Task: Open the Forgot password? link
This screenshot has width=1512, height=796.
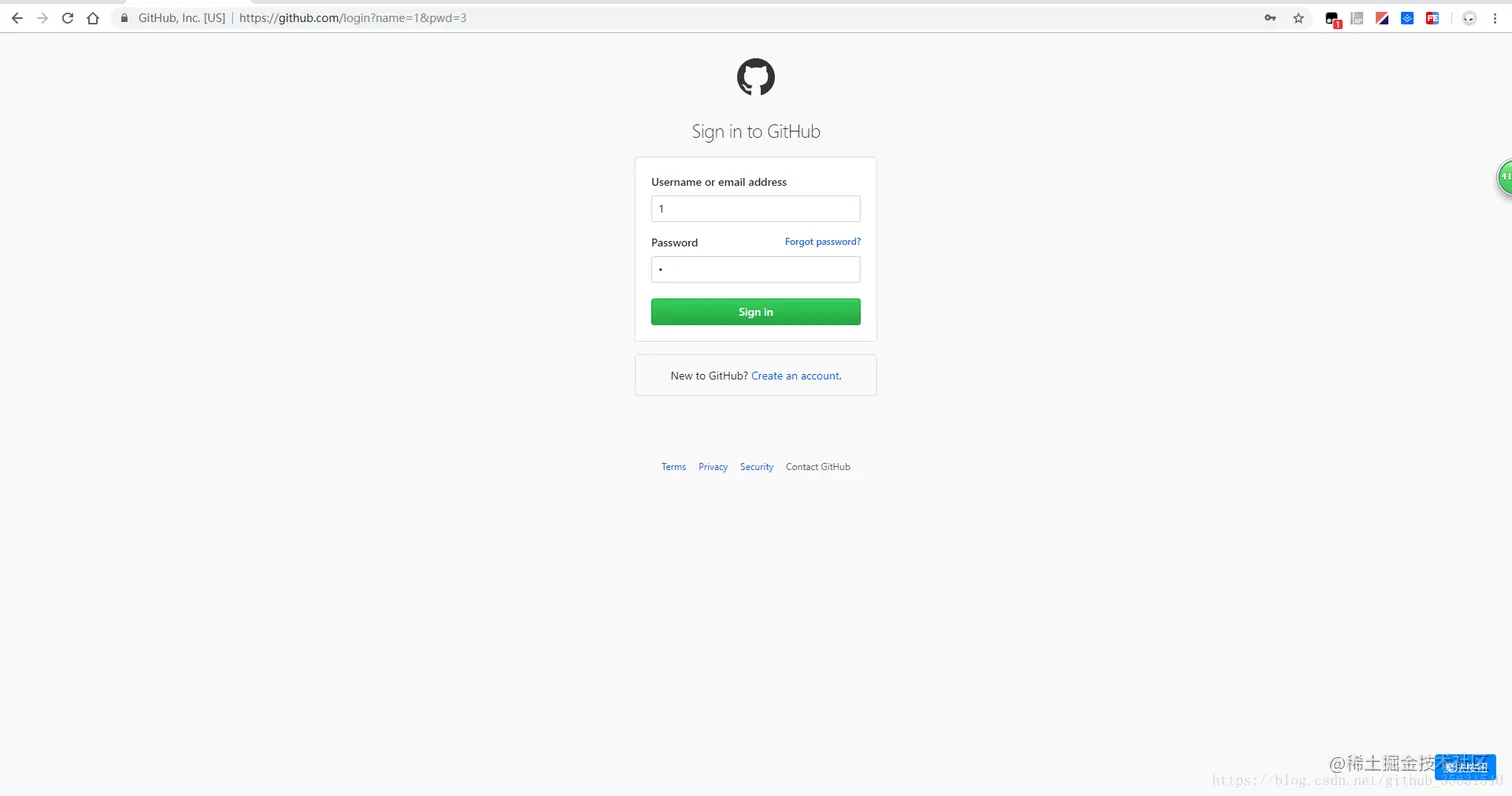Action: tap(823, 242)
